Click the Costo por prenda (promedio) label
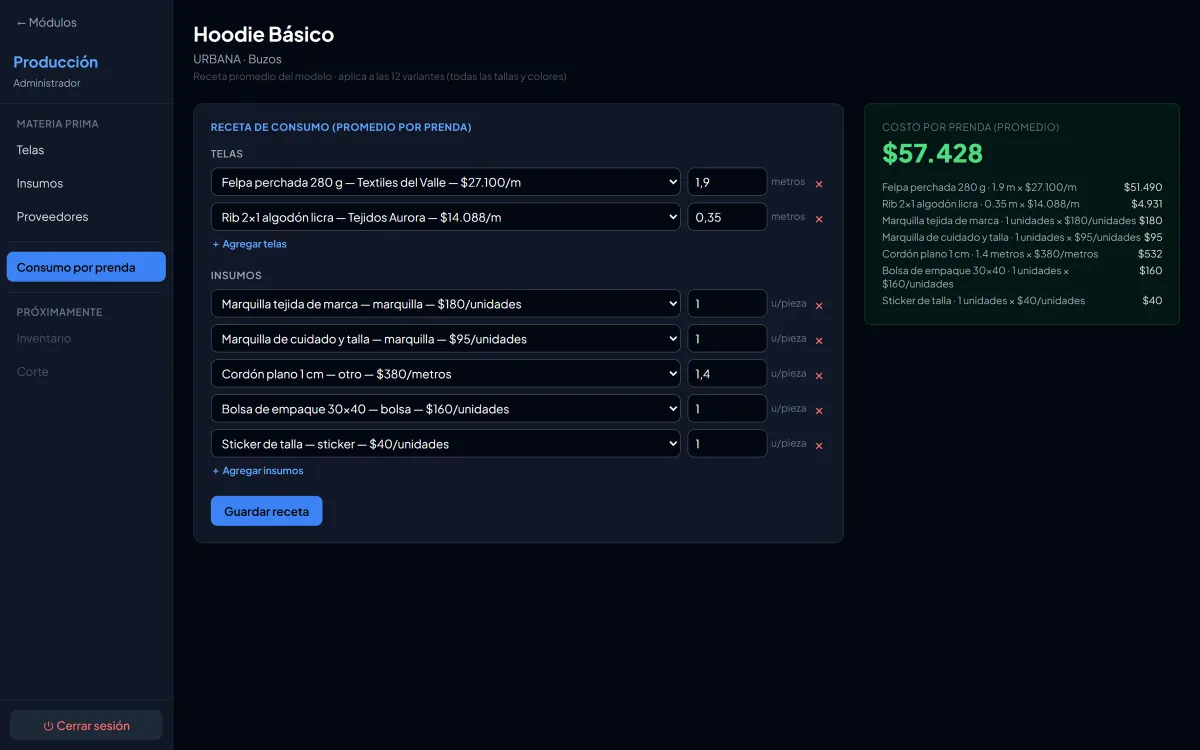Viewport: 1200px width, 750px height. 970,127
